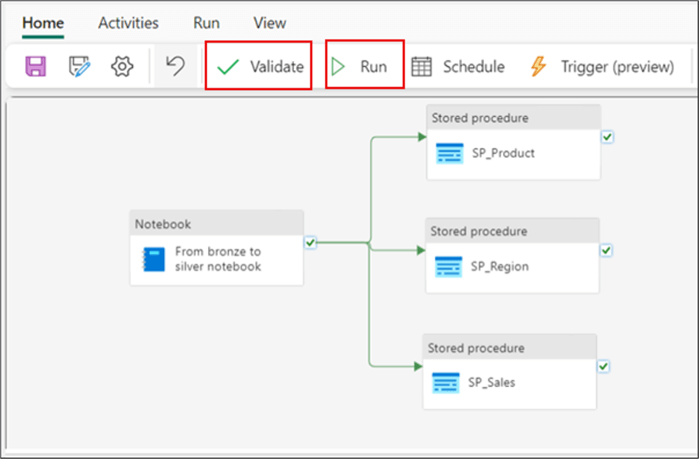Toggle the SP_Sales activity status checkbox

click(603, 367)
